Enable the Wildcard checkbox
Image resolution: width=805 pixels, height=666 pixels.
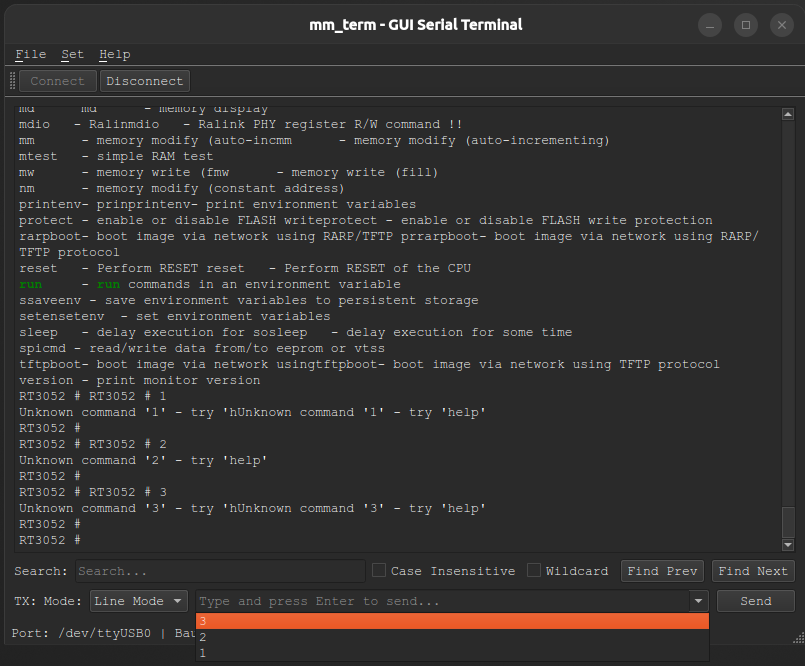tap(534, 570)
